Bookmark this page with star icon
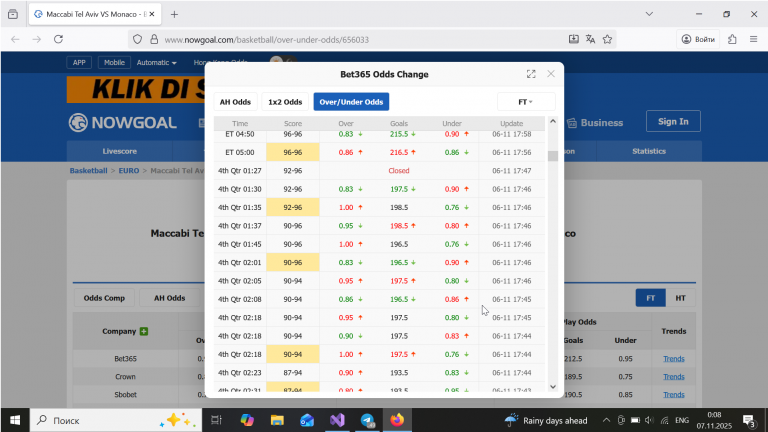 [607, 39]
